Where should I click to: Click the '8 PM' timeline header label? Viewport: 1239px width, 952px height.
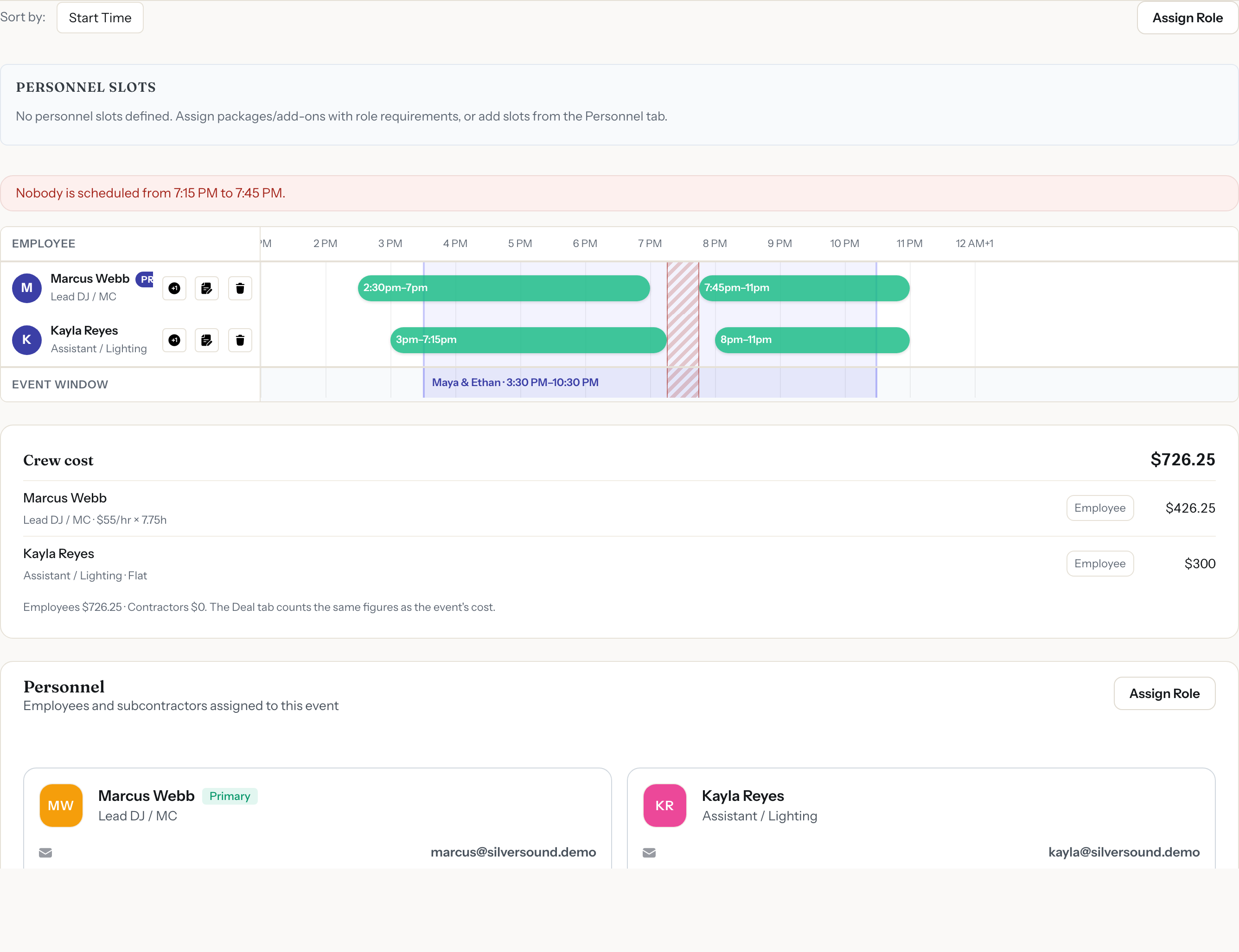[x=715, y=243]
